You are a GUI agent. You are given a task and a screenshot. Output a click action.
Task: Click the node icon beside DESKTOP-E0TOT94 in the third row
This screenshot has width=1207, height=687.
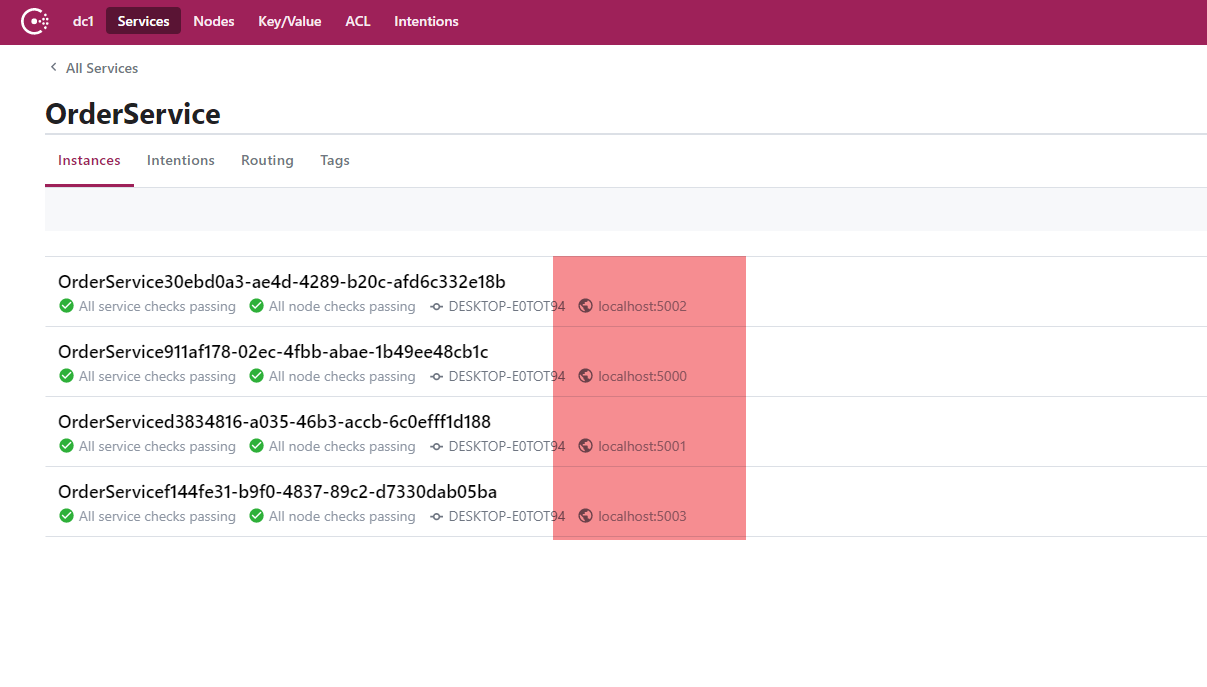click(x=437, y=447)
